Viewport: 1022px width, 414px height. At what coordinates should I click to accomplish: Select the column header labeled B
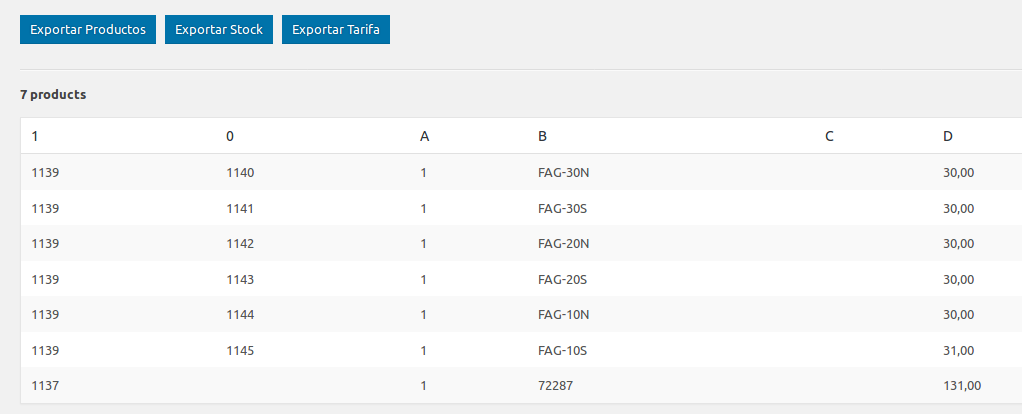[542, 136]
